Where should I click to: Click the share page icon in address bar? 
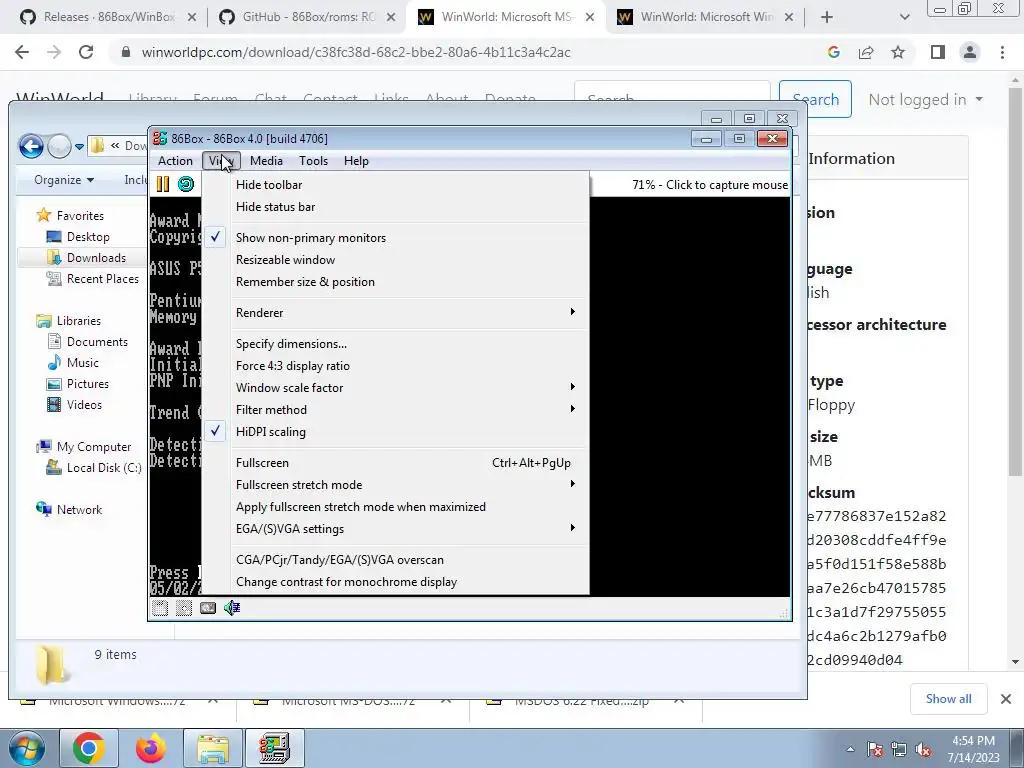tap(866, 52)
